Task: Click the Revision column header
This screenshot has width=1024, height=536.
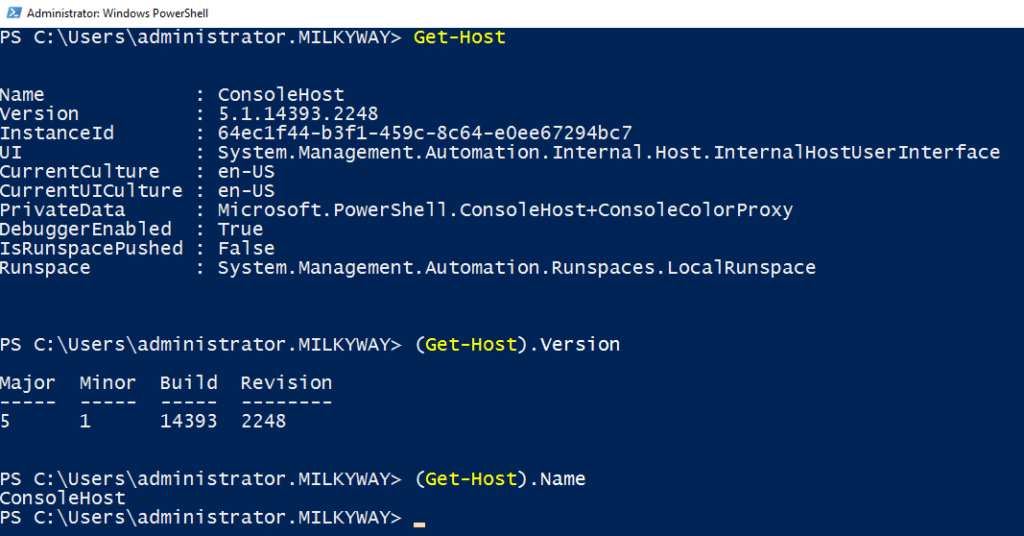Action: (286, 383)
